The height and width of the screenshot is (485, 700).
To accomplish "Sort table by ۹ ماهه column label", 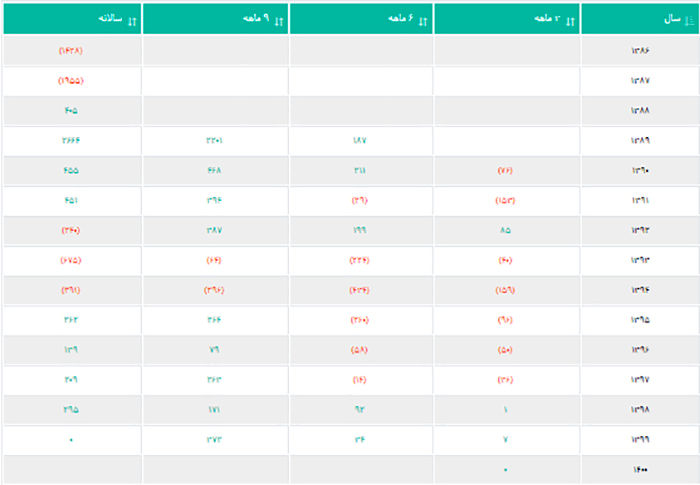I will 256,18.
